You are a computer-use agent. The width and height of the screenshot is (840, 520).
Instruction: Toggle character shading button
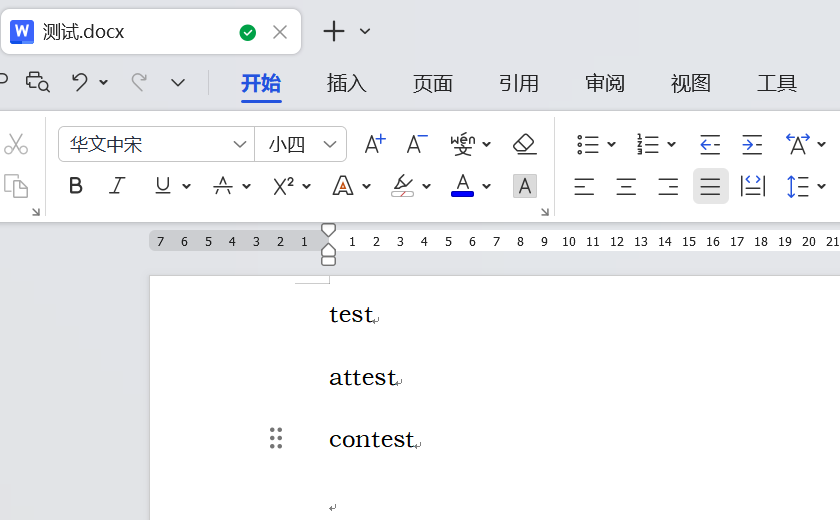525,186
